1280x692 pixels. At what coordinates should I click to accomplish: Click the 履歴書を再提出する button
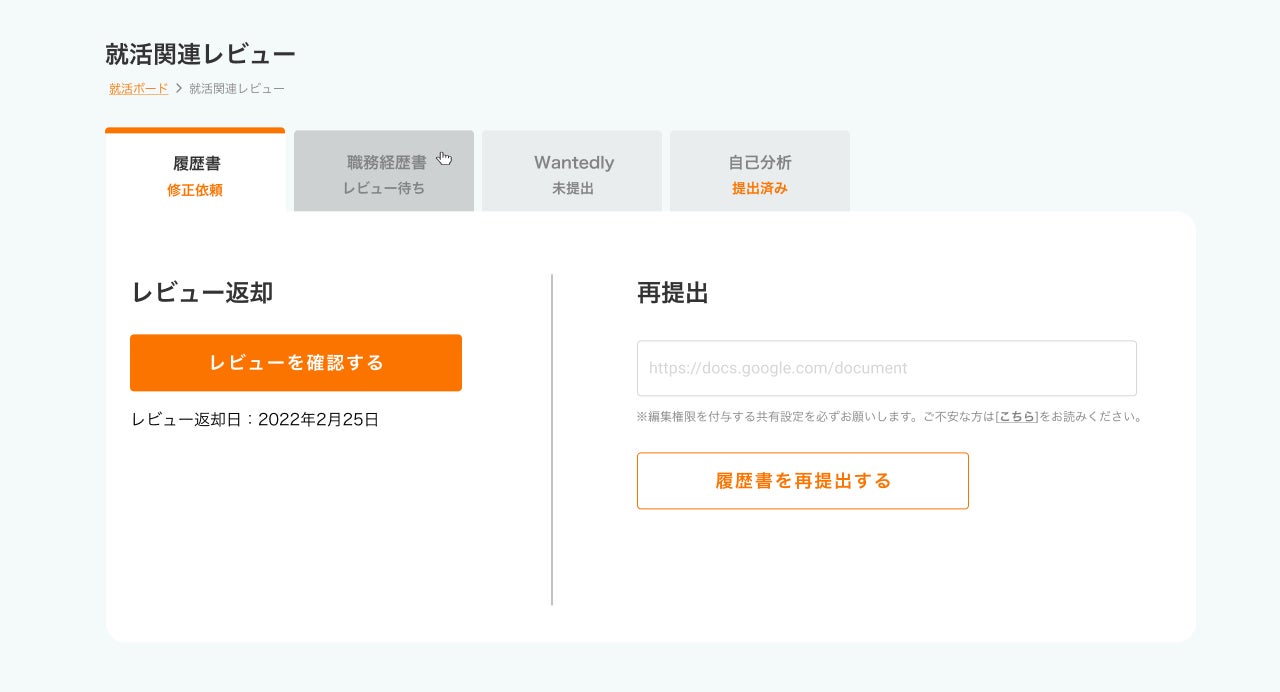pos(802,481)
